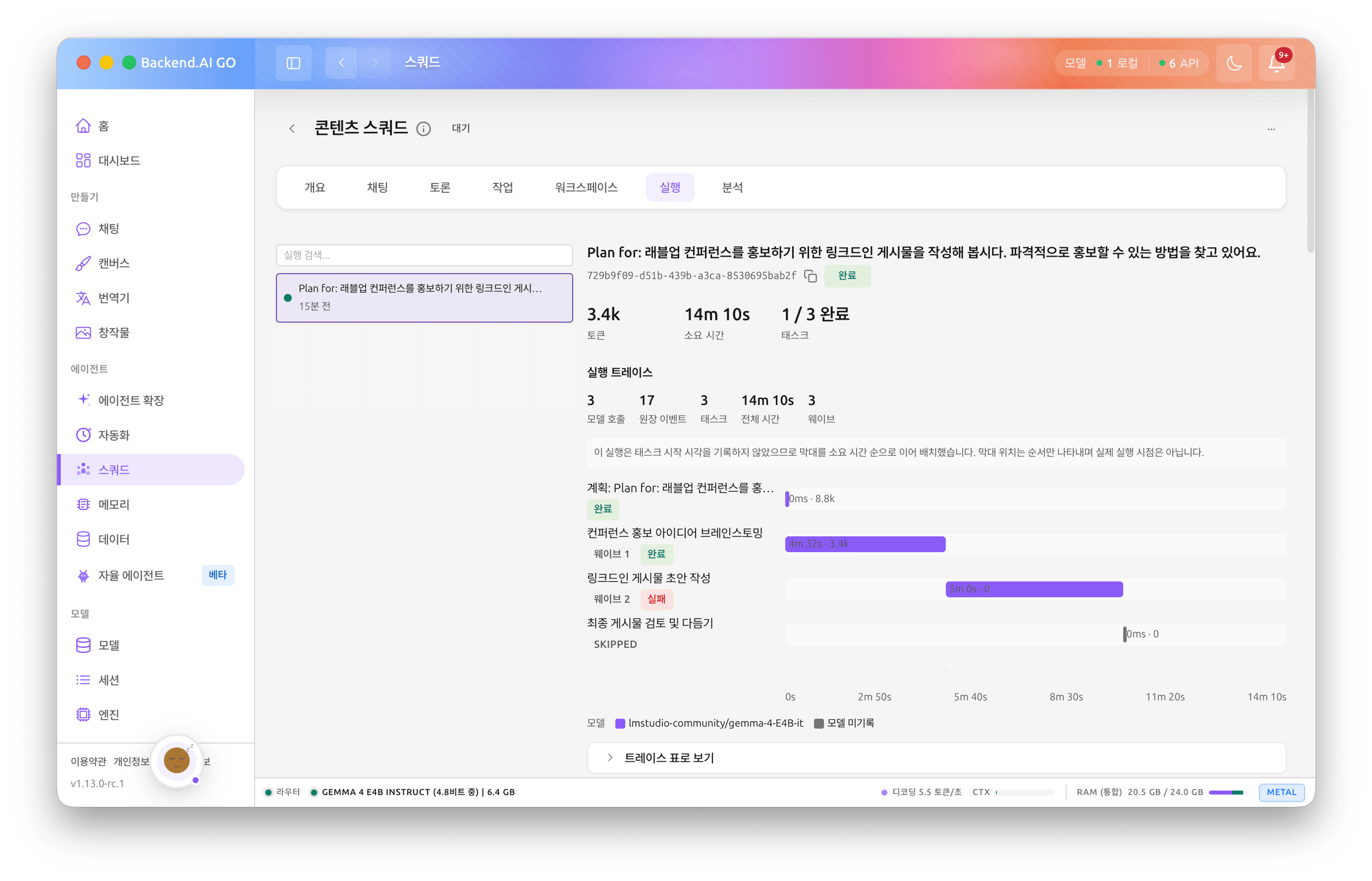The image size is (1372, 881).
Task: Click the 라우터 status in status bar
Action: pos(282,792)
